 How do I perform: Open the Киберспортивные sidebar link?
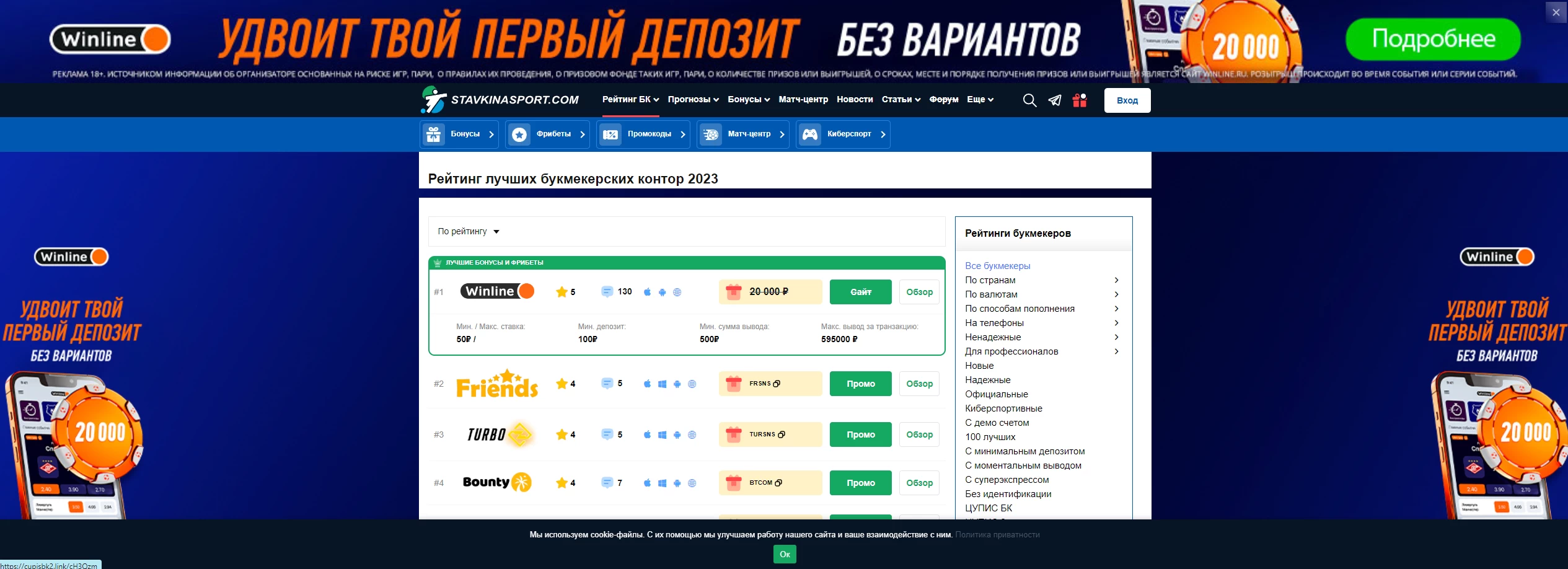1003,408
